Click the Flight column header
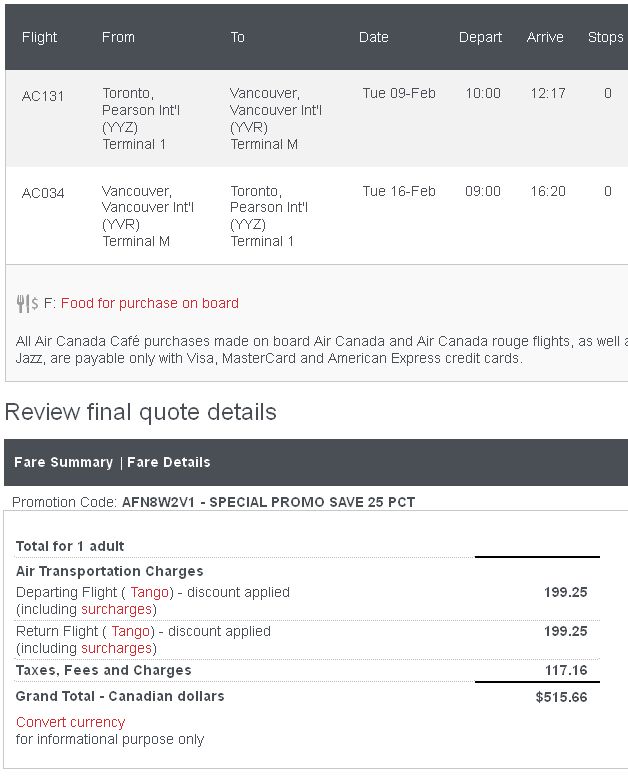Image resolution: width=628 pixels, height=779 pixels. tap(40, 37)
